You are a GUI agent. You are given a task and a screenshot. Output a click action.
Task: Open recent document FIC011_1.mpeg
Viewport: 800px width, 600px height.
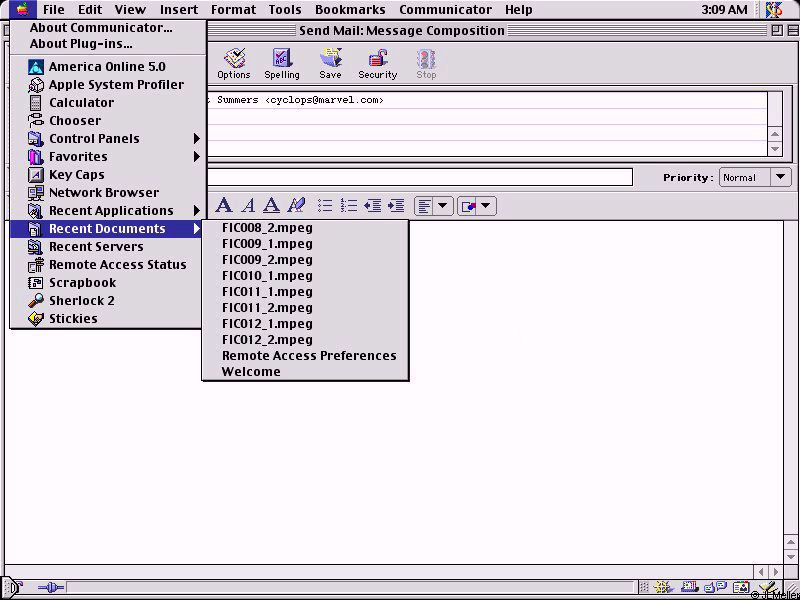click(305, 292)
